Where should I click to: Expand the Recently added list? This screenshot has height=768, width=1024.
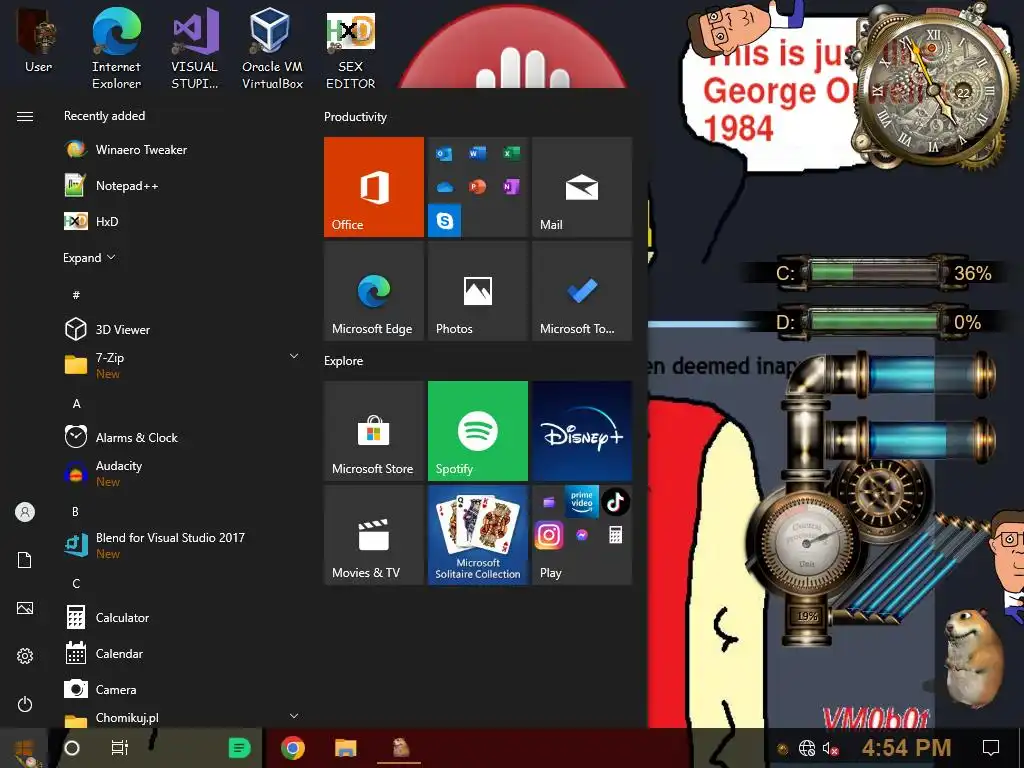(x=89, y=257)
